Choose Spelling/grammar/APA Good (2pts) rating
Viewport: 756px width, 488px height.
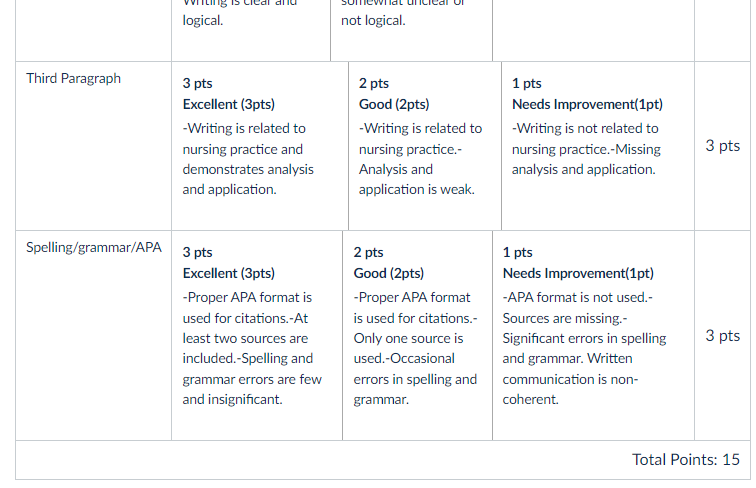click(418, 335)
